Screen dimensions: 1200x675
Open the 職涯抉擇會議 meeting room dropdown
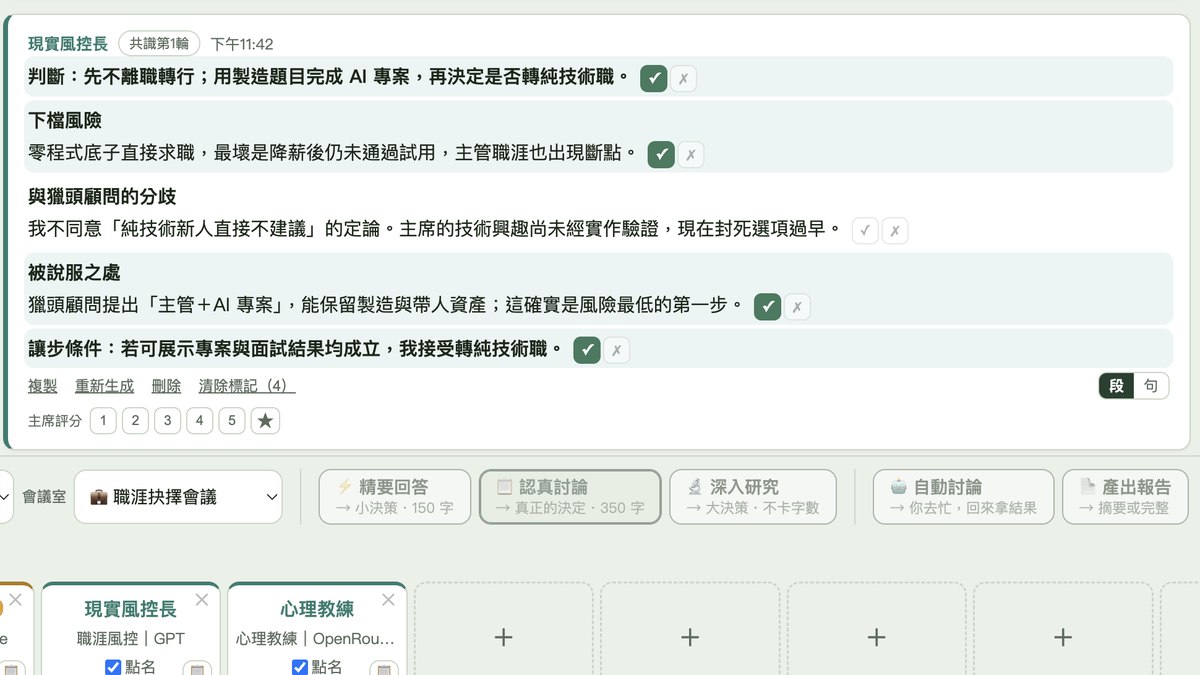tap(178, 497)
